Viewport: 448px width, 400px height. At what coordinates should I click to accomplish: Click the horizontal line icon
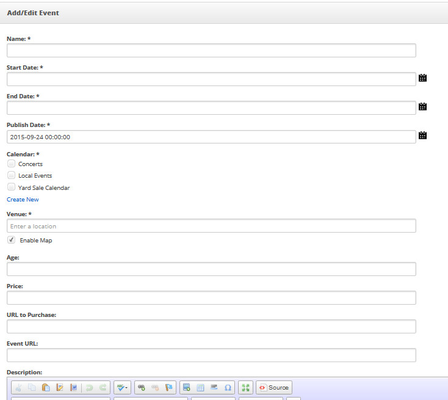(214, 387)
